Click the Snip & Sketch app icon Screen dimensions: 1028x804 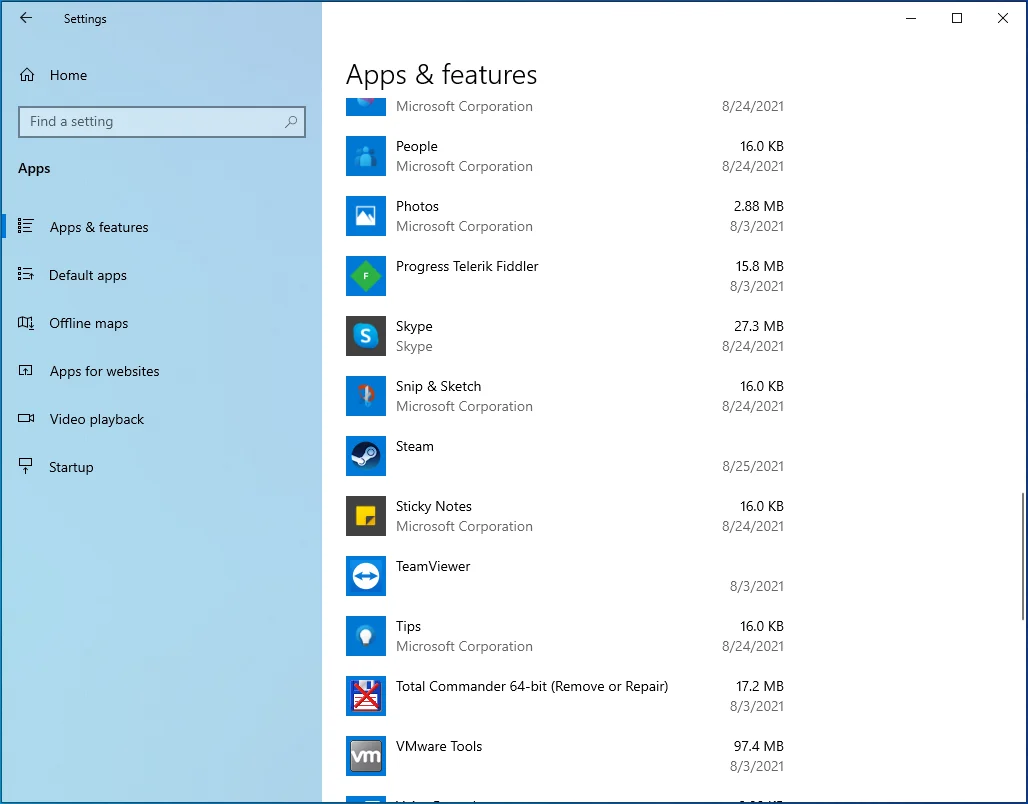(x=366, y=396)
